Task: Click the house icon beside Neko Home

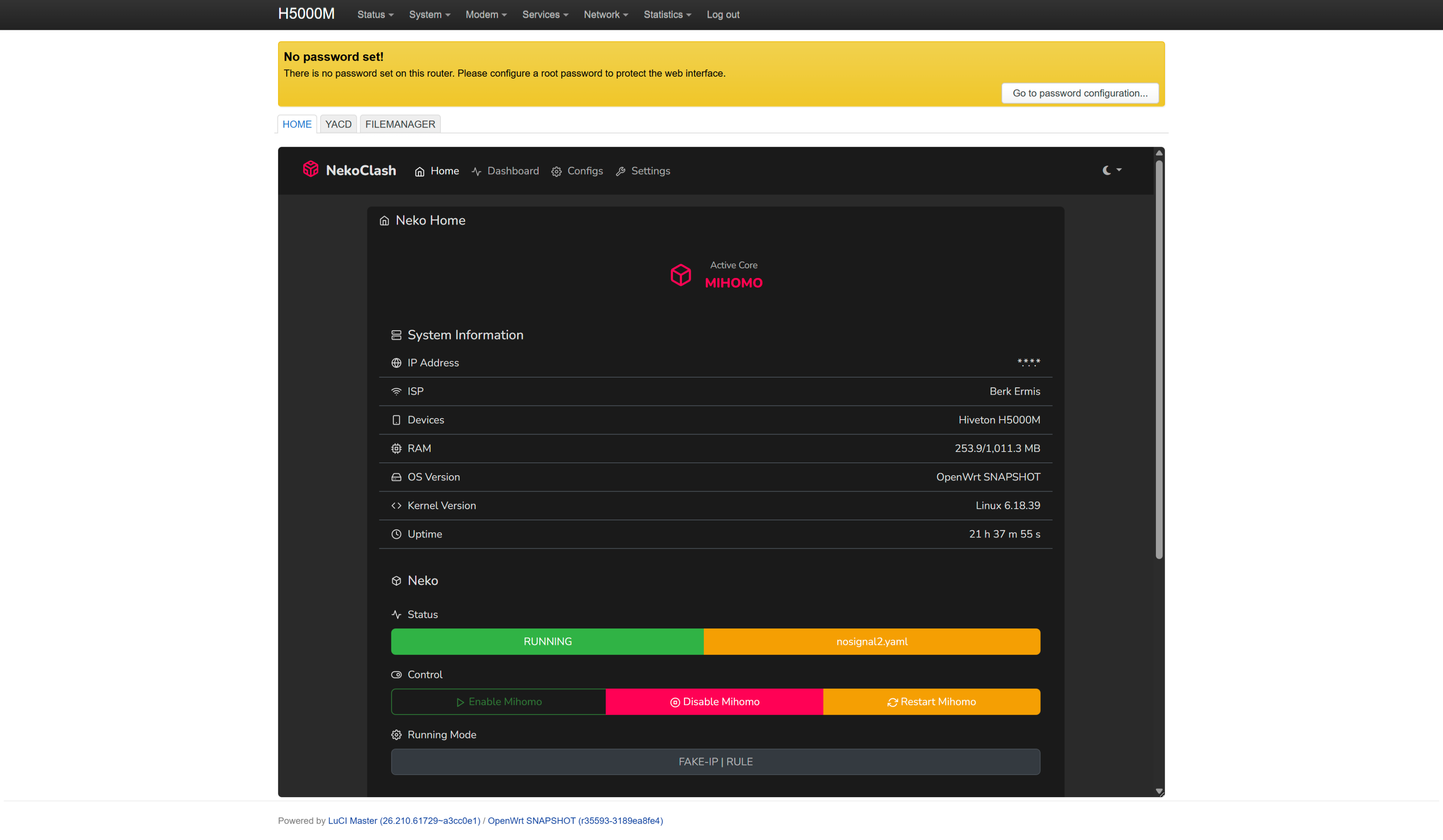Action: [384, 221]
